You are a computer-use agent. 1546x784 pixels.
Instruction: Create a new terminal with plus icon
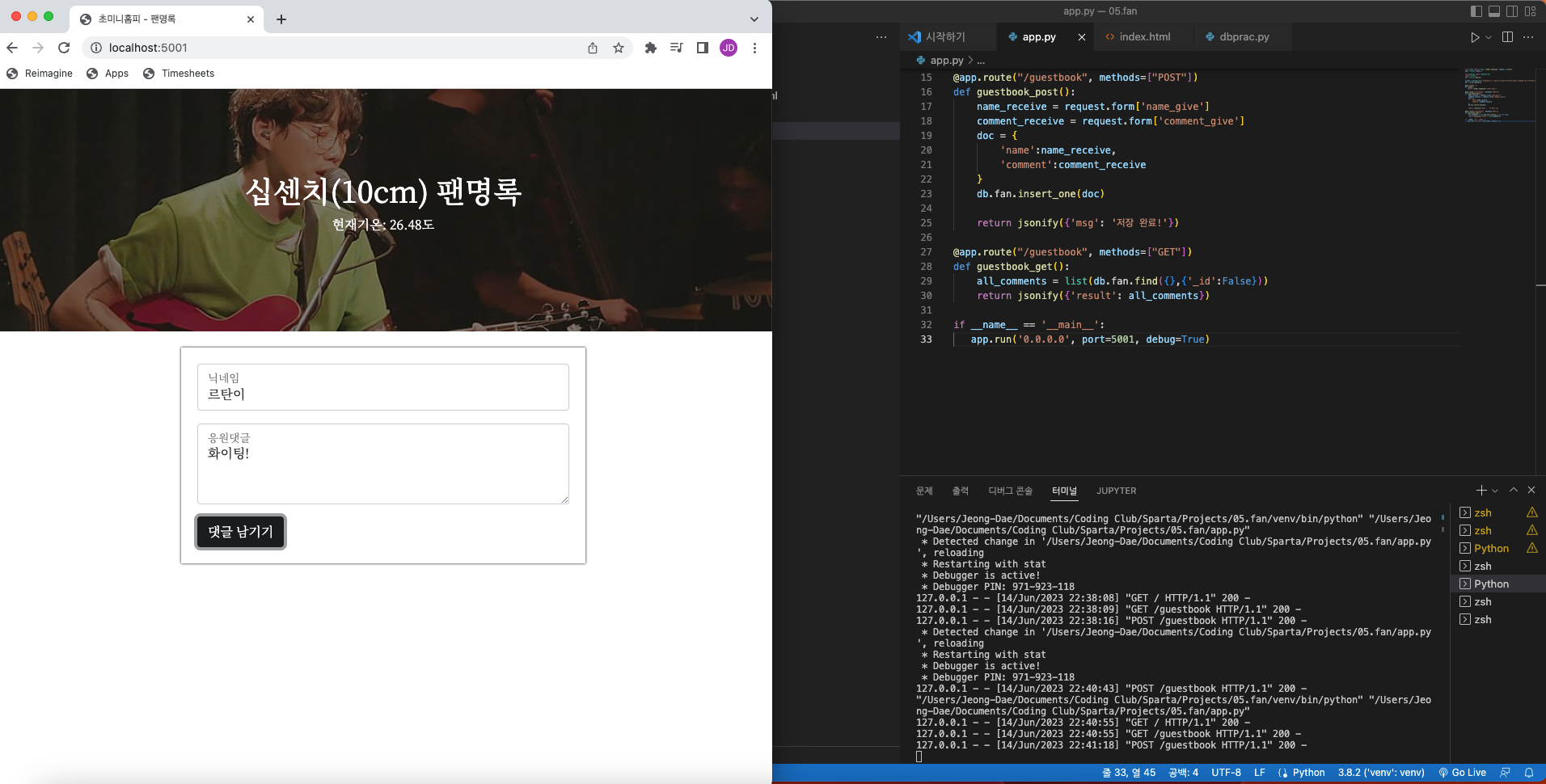(x=1481, y=491)
